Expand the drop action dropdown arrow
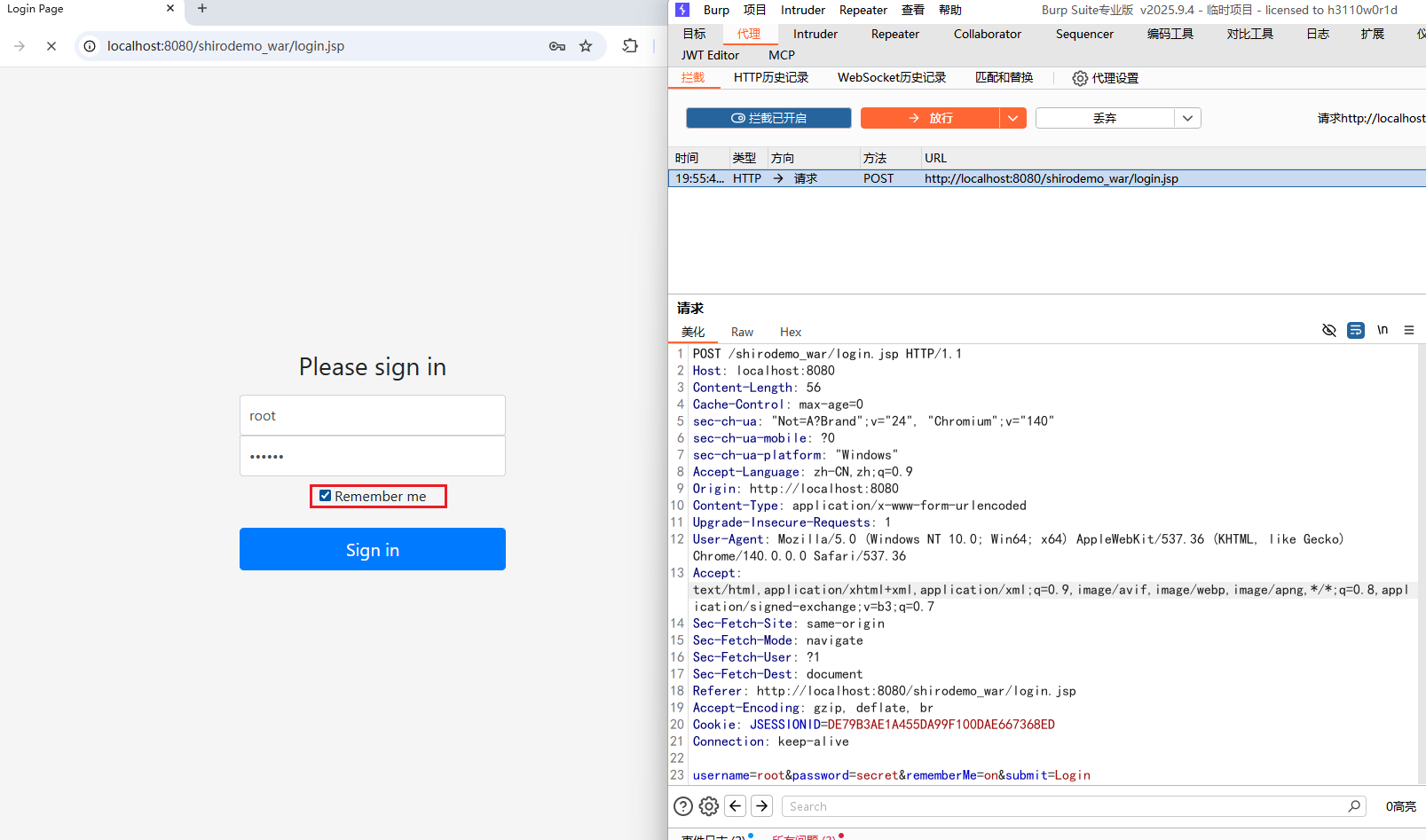Screen dimensions: 1426x840 [x=1187, y=118]
